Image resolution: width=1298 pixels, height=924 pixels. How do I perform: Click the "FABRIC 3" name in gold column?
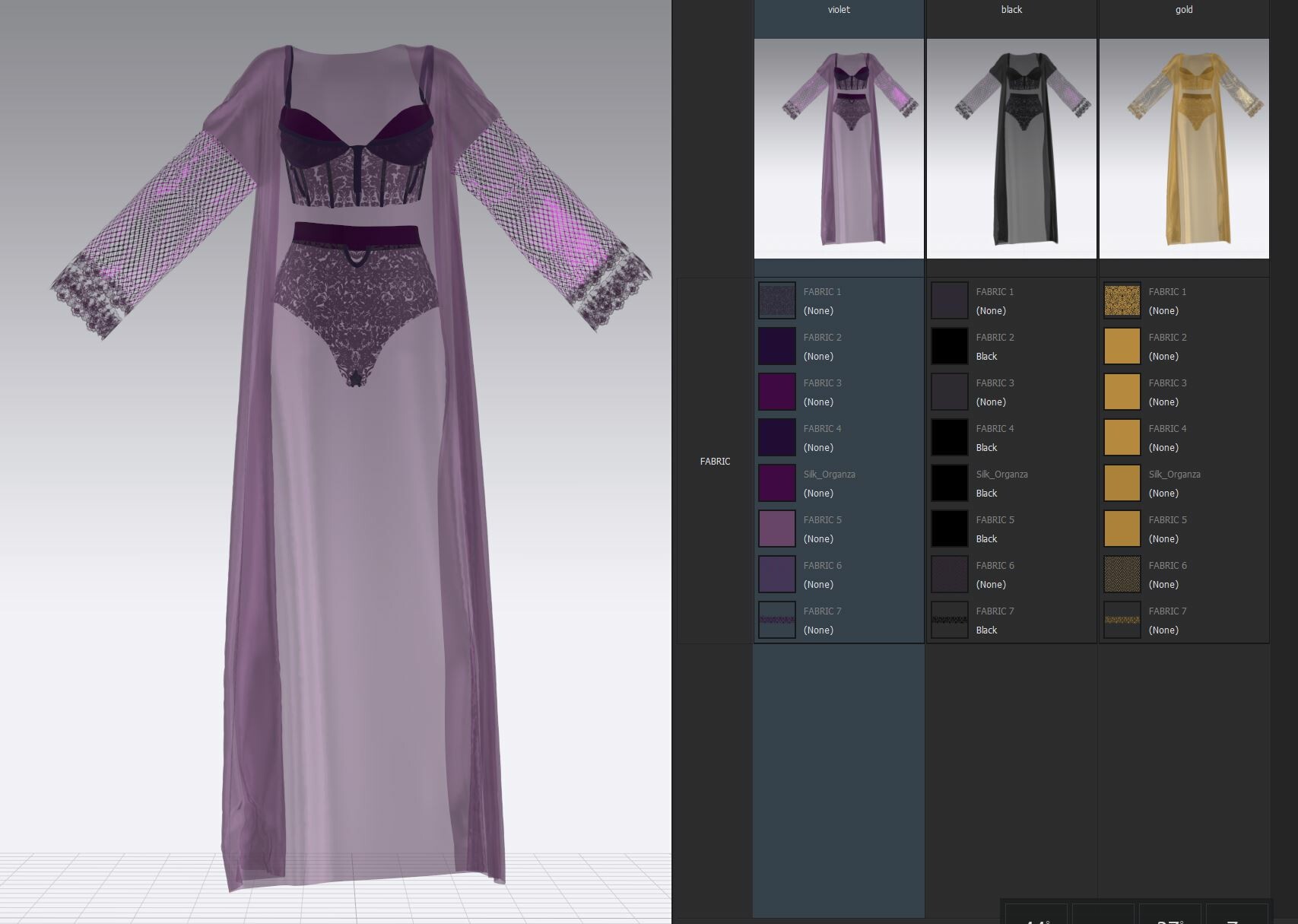click(x=1167, y=383)
